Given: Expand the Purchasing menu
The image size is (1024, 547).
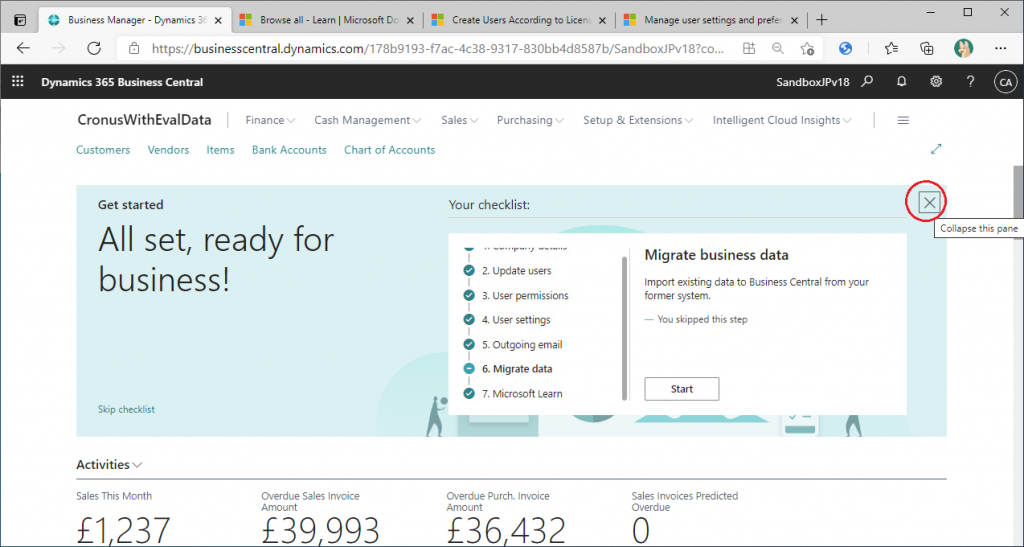Looking at the screenshot, I should [x=530, y=120].
